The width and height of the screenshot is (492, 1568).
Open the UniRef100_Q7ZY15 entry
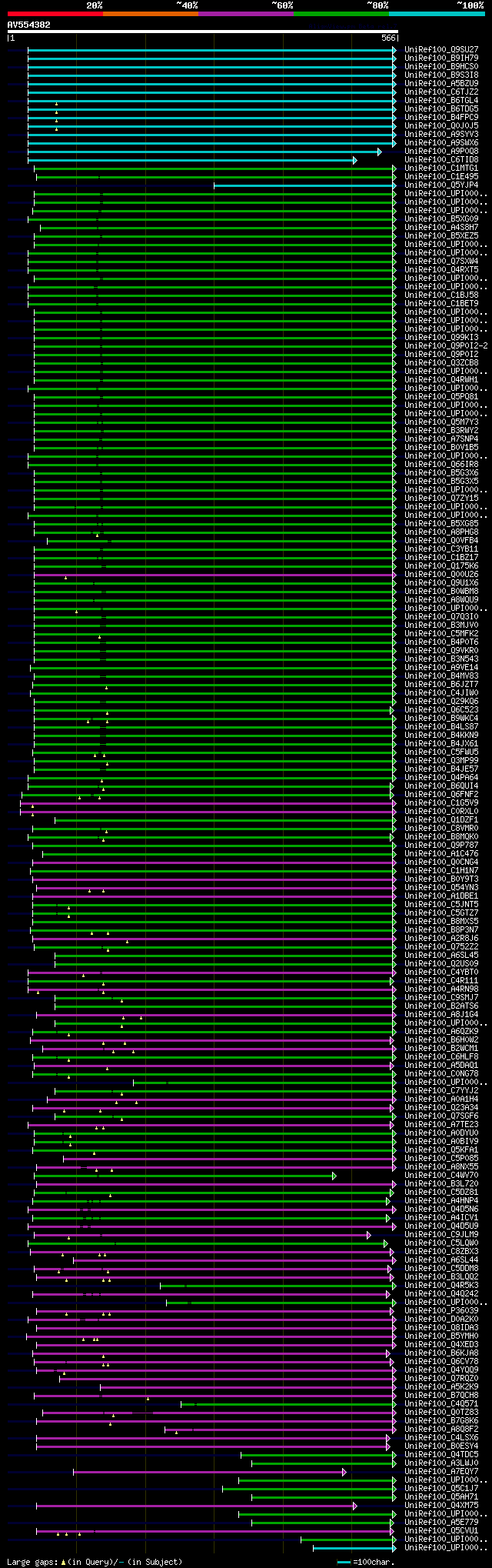coord(441,498)
